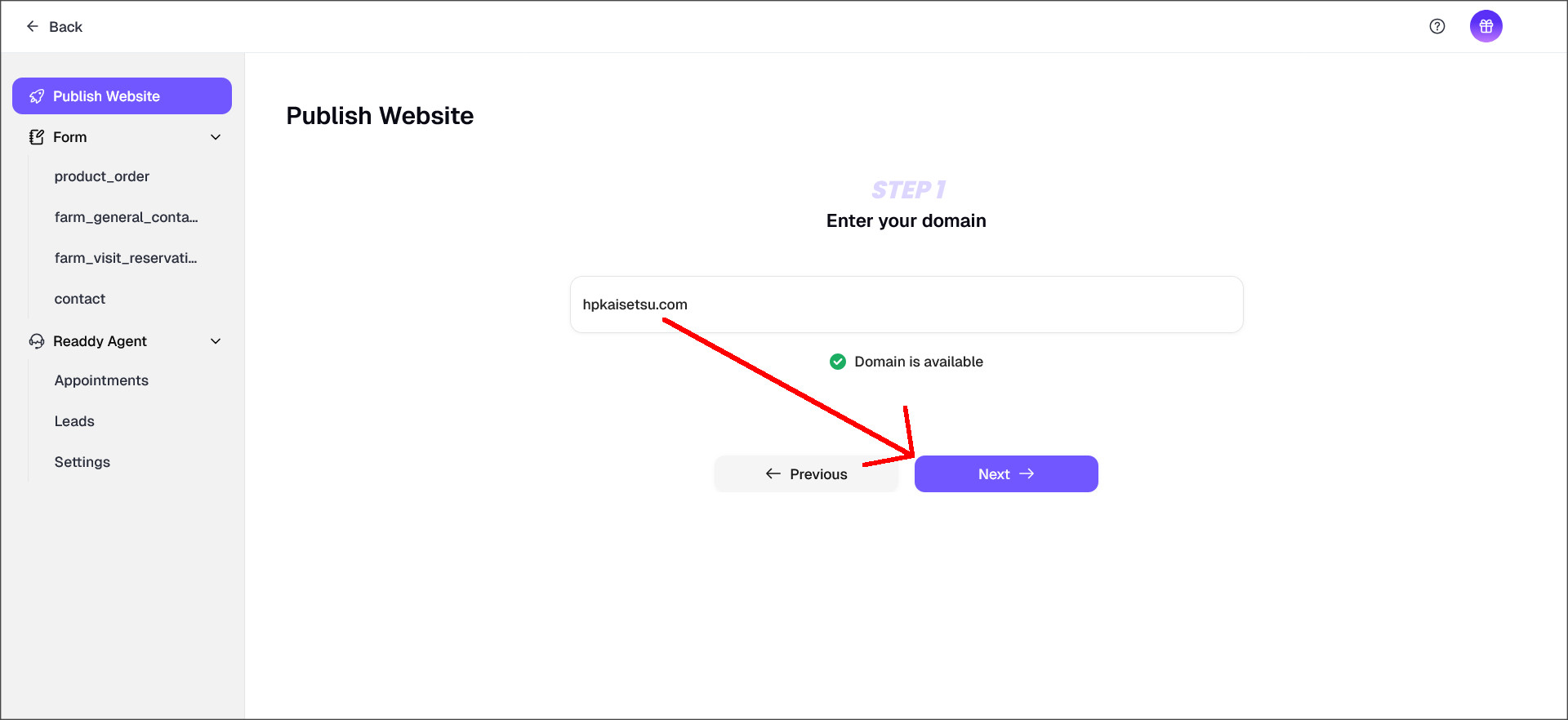Open Readdy Agent Settings
The width and height of the screenshot is (1568, 720).
(x=82, y=462)
